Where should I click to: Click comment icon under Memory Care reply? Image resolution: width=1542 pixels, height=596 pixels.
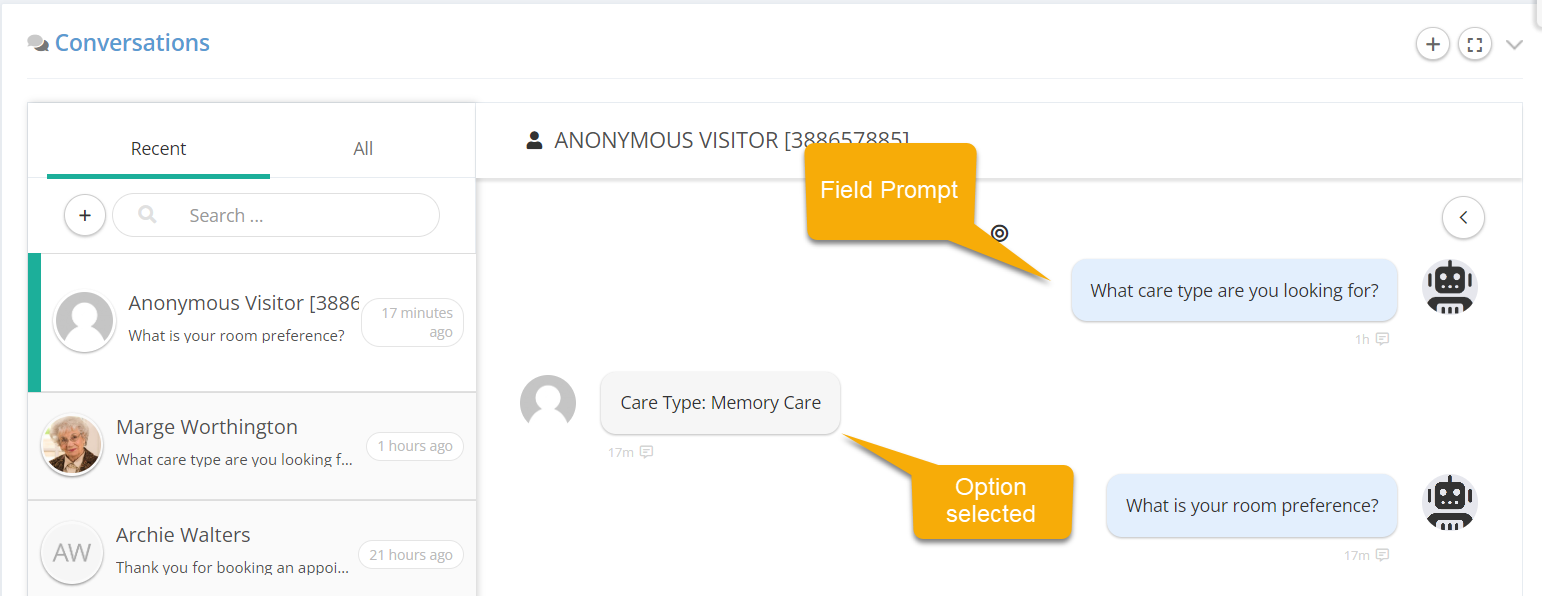(646, 452)
